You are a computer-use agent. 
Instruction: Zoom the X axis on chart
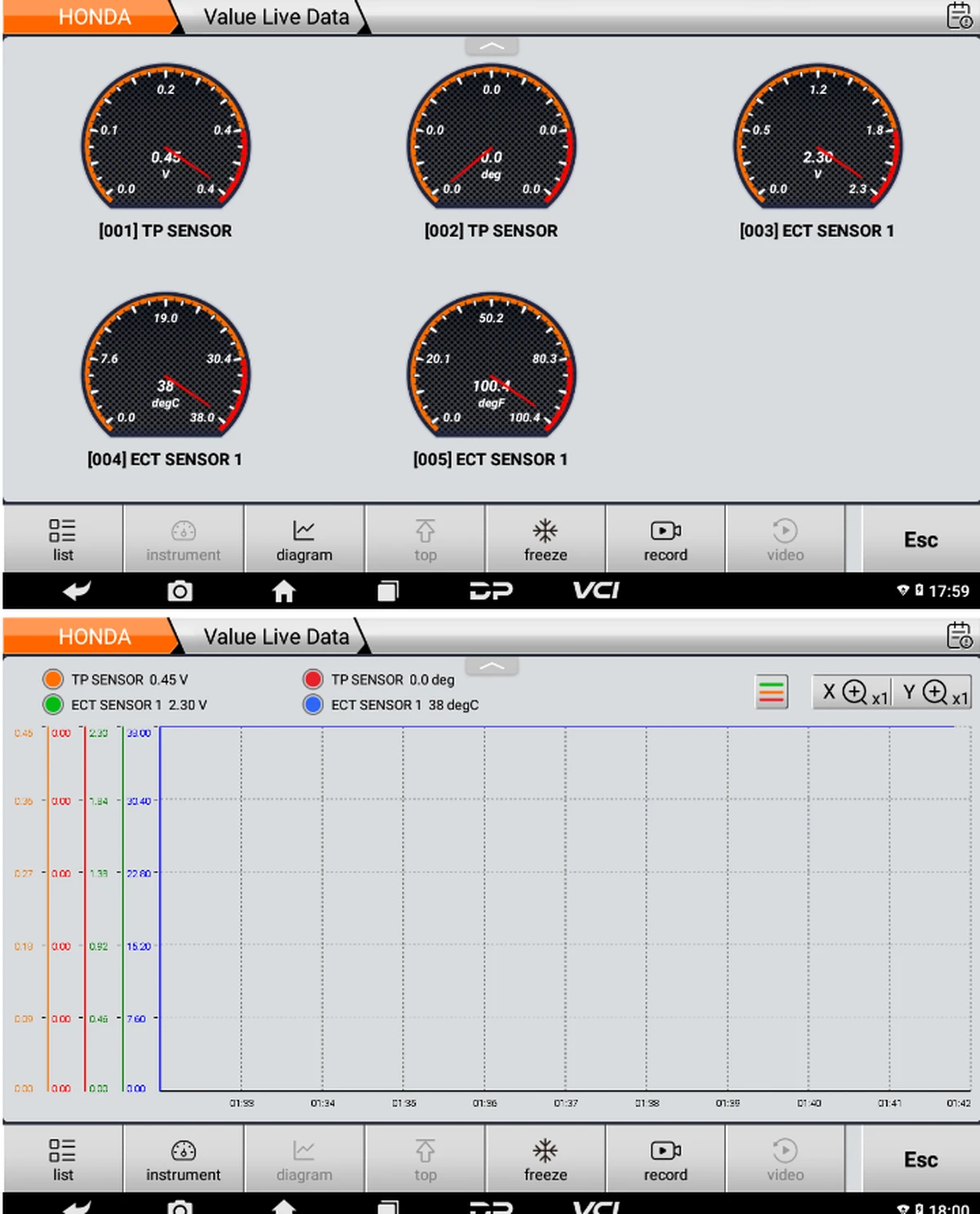click(x=853, y=692)
